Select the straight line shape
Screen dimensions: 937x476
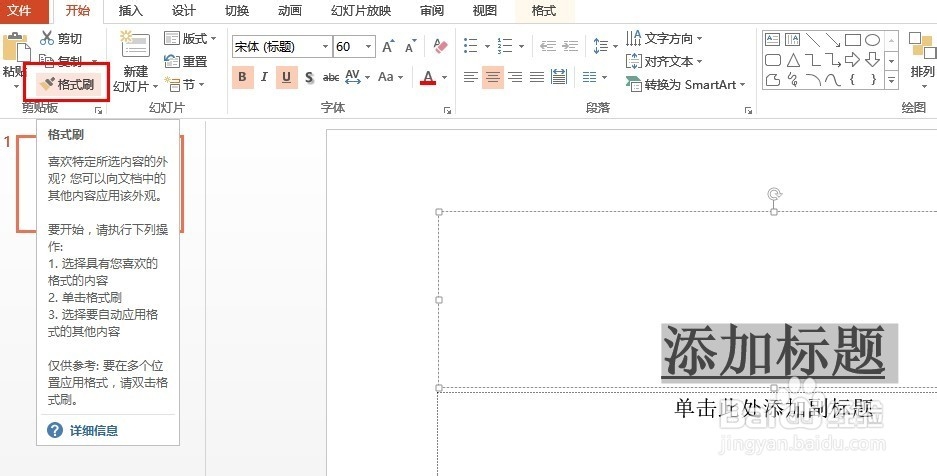(813, 40)
